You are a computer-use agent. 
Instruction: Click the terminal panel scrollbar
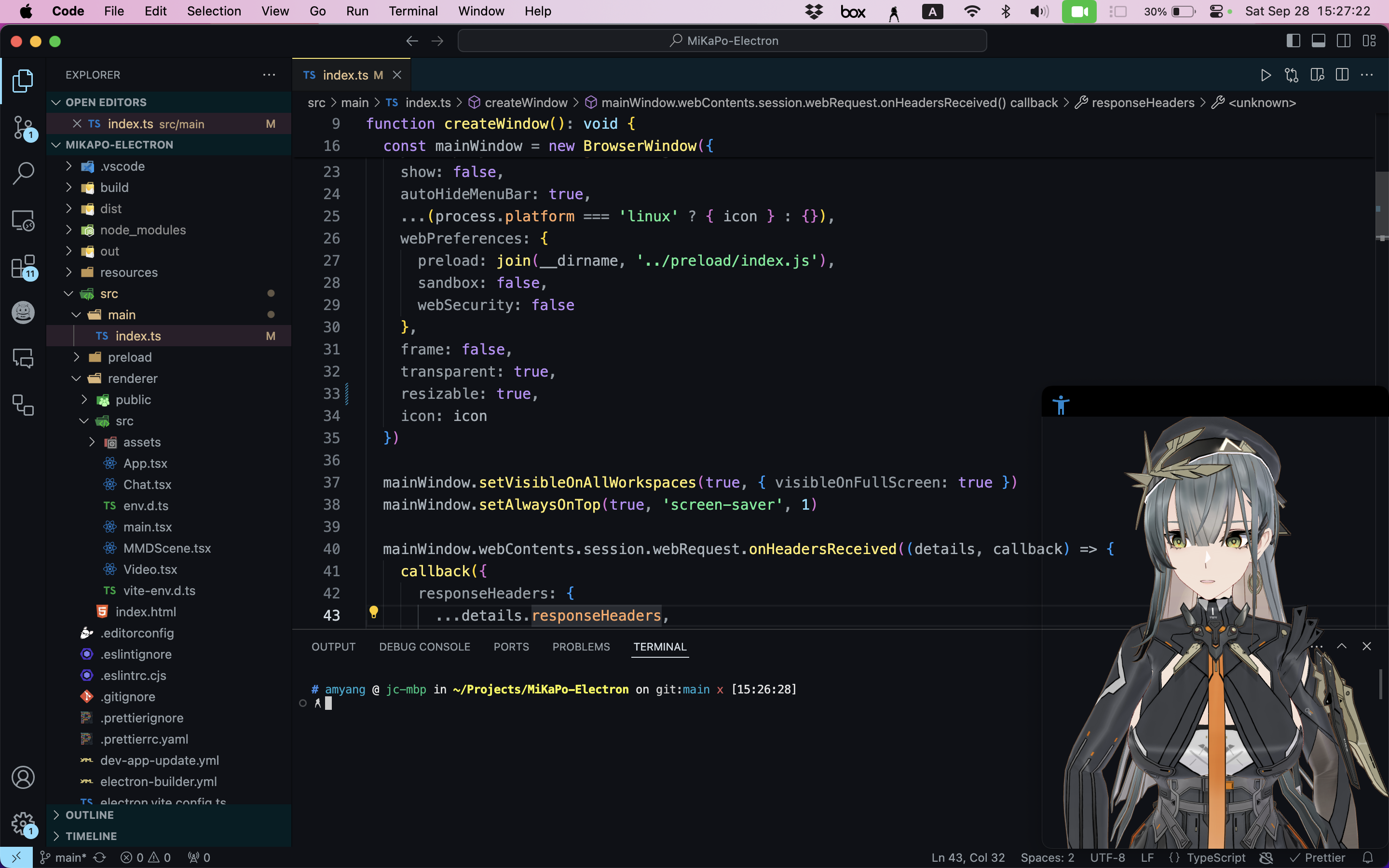[1381, 684]
